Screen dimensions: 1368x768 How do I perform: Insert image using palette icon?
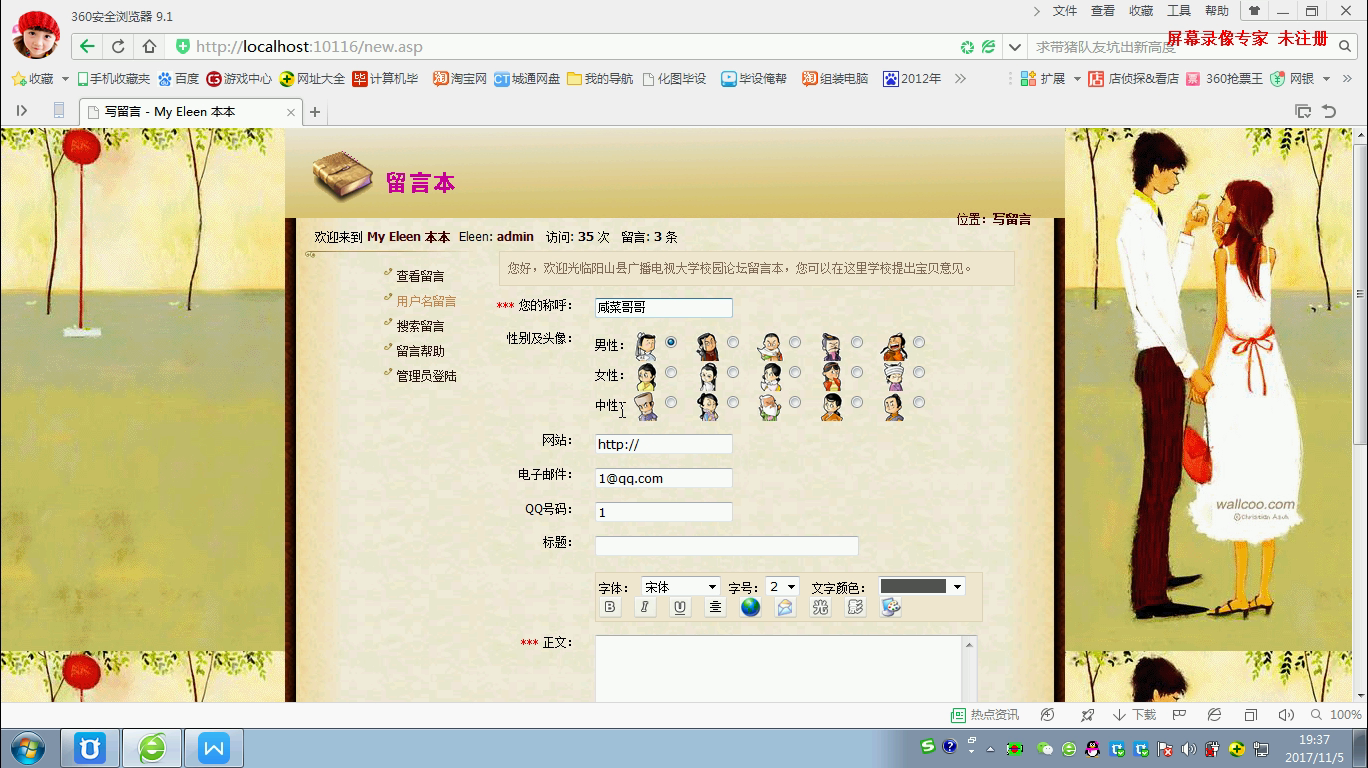click(x=890, y=607)
